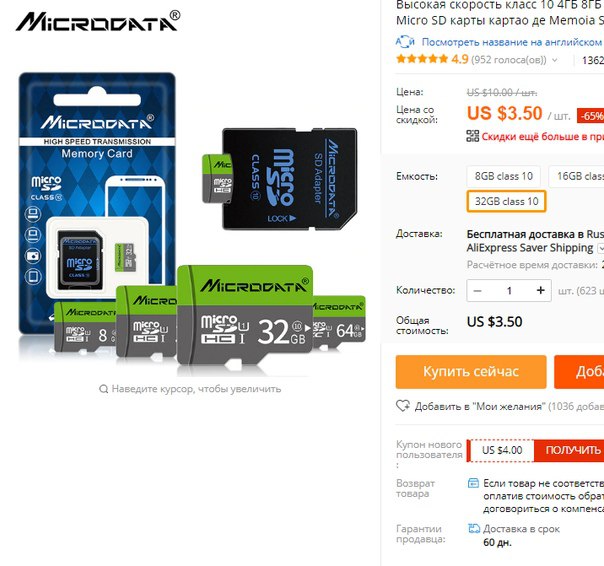
Task: Click the Купить сейчас button
Action: click(471, 372)
